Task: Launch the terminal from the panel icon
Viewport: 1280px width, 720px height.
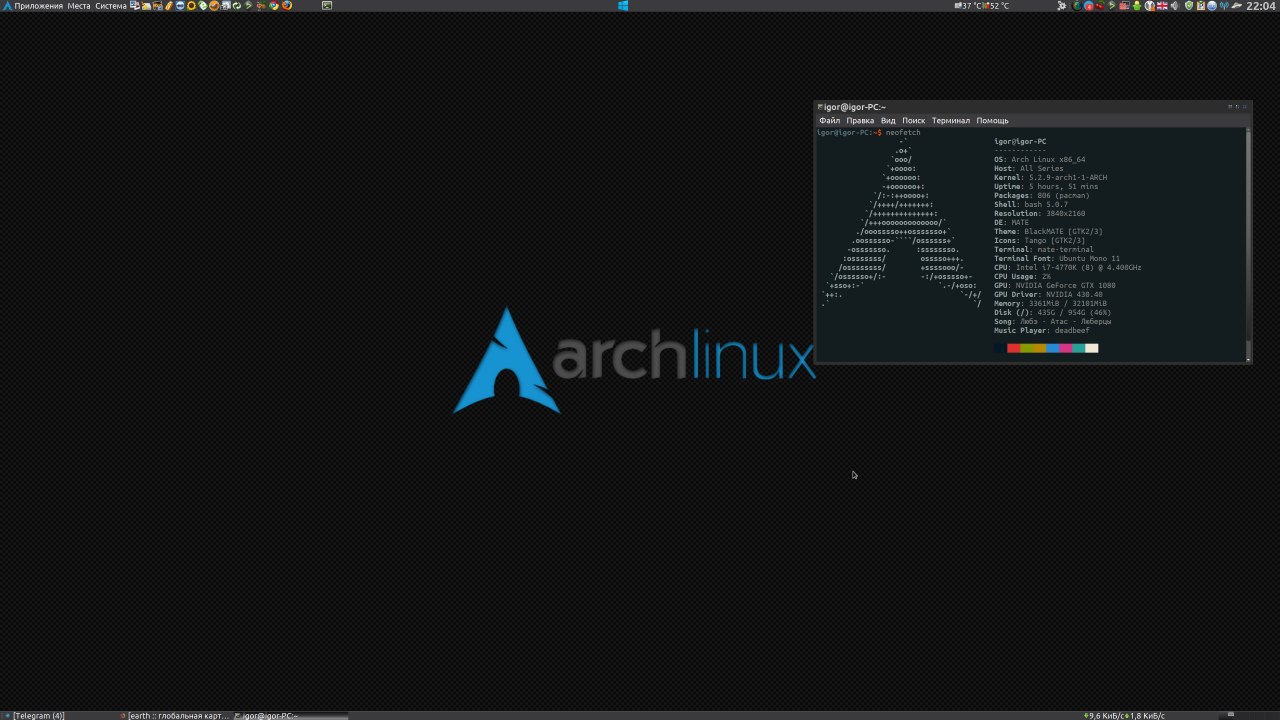Action: (x=327, y=5)
